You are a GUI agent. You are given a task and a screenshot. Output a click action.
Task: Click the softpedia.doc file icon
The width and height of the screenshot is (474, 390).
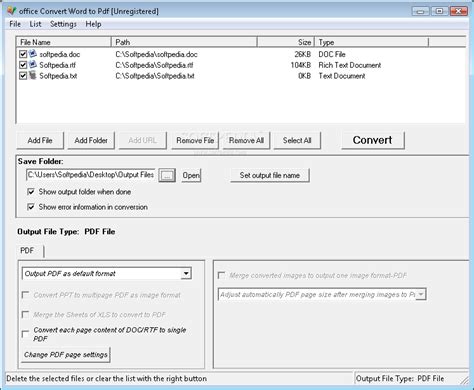coord(33,54)
